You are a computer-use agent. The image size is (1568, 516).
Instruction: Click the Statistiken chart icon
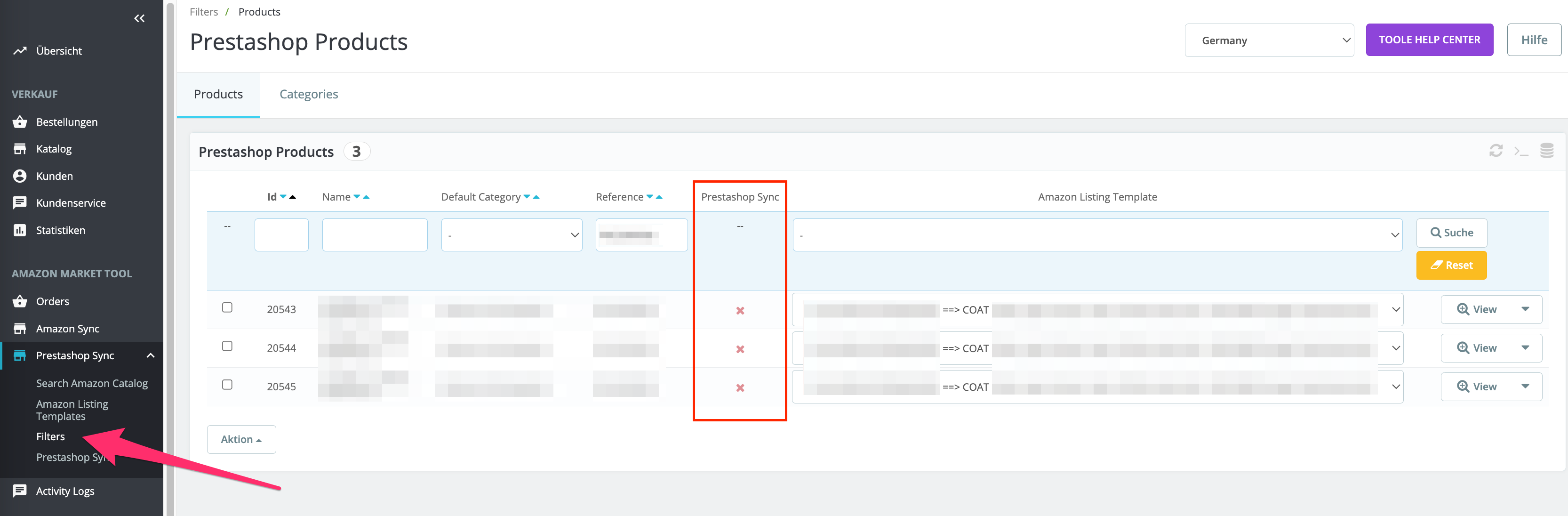[x=20, y=230]
